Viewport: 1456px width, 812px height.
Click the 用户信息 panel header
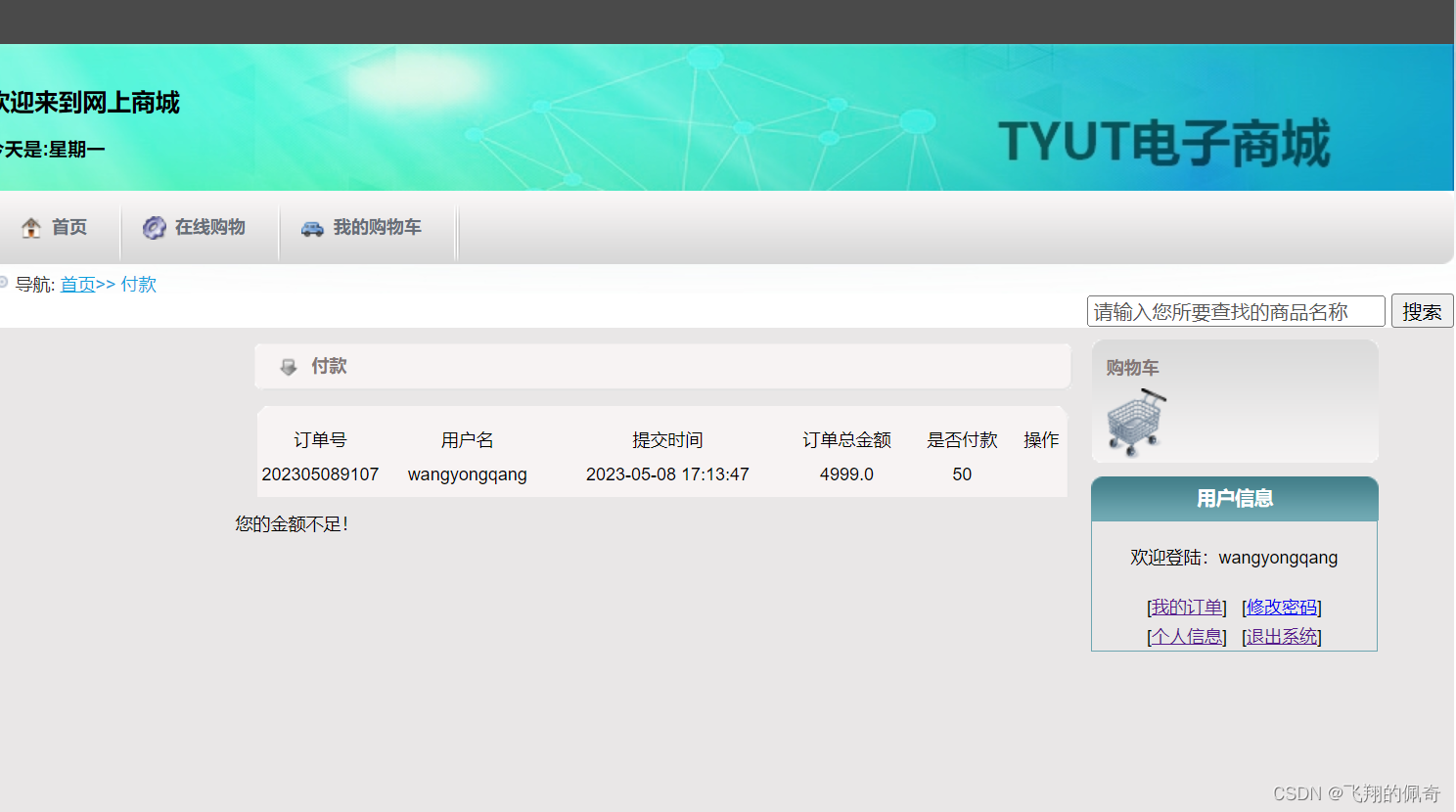point(1235,499)
